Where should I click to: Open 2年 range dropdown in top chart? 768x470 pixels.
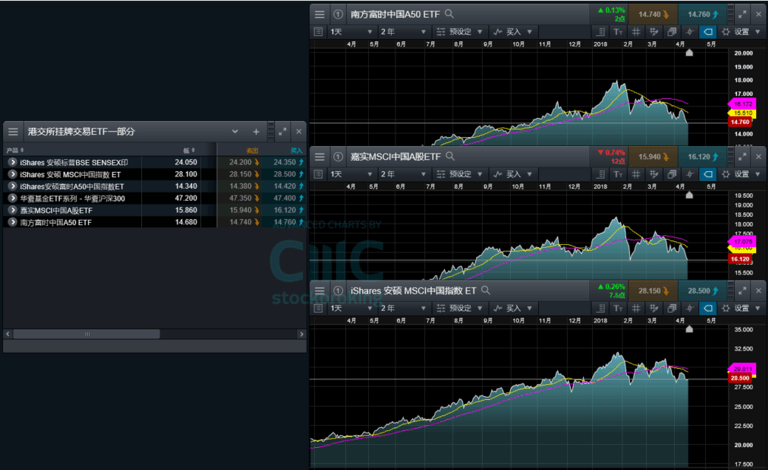(x=403, y=32)
